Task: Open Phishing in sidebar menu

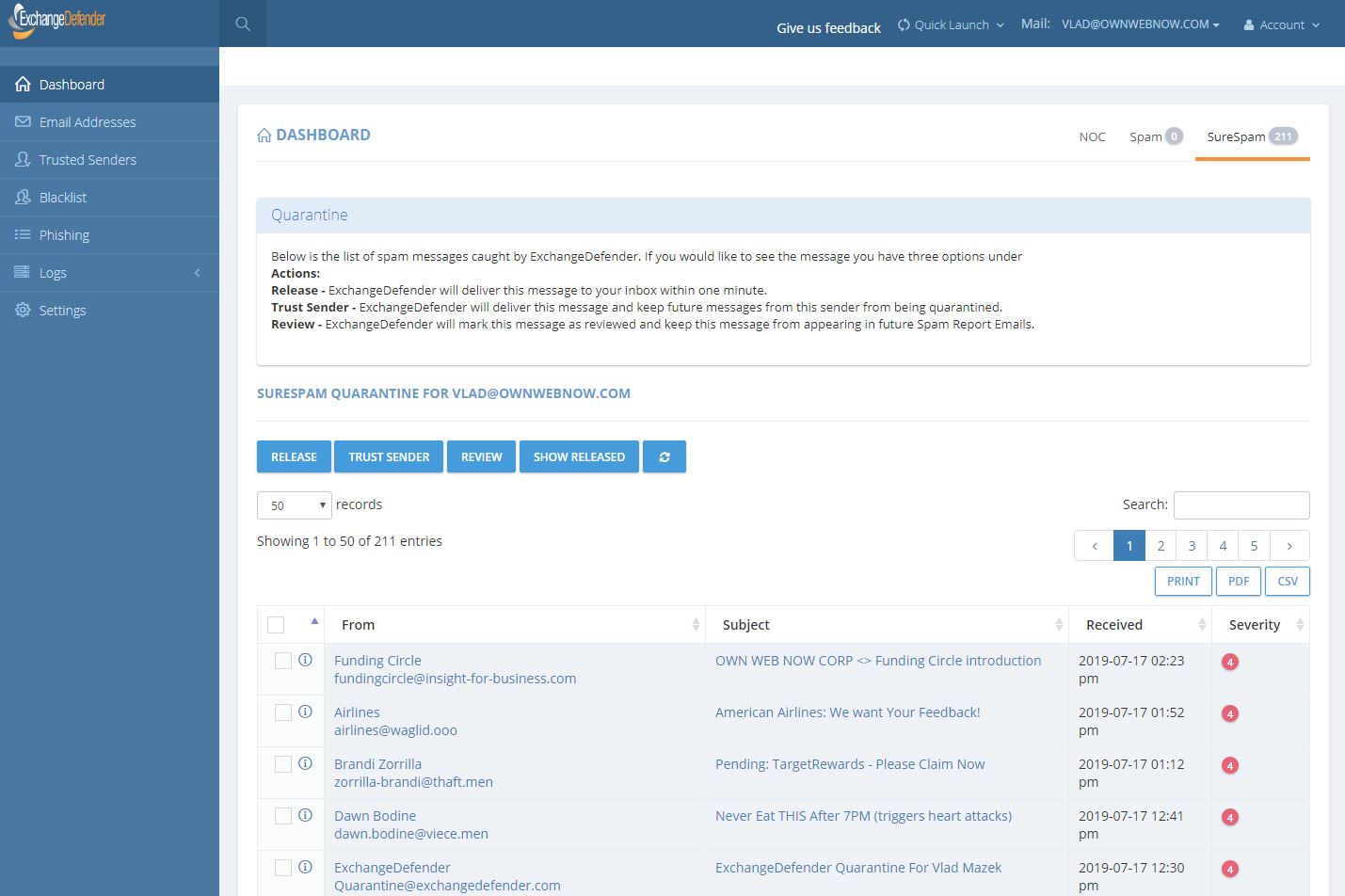Action: point(109,235)
